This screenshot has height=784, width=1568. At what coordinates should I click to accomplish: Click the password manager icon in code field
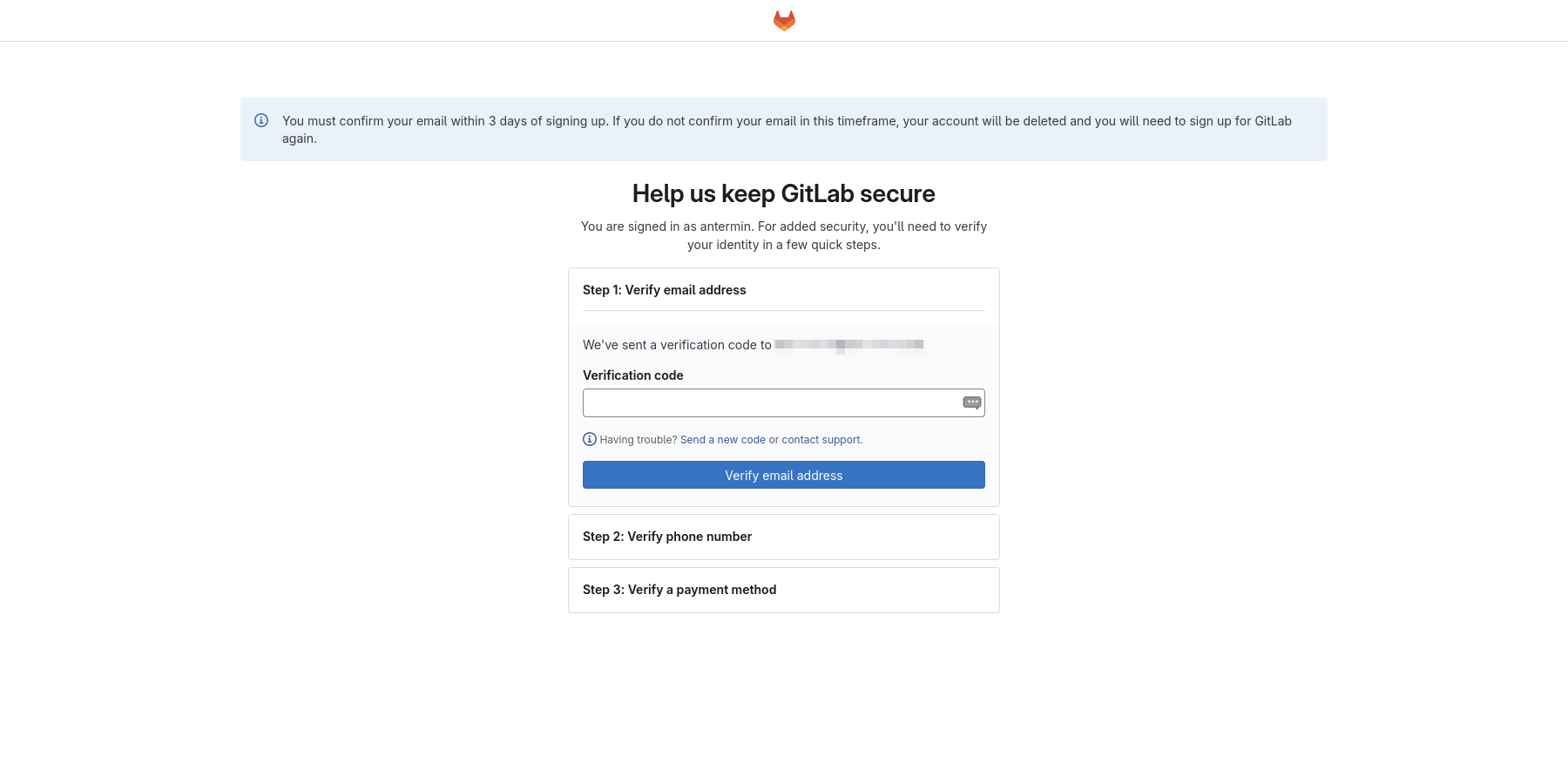click(x=972, y=402)
